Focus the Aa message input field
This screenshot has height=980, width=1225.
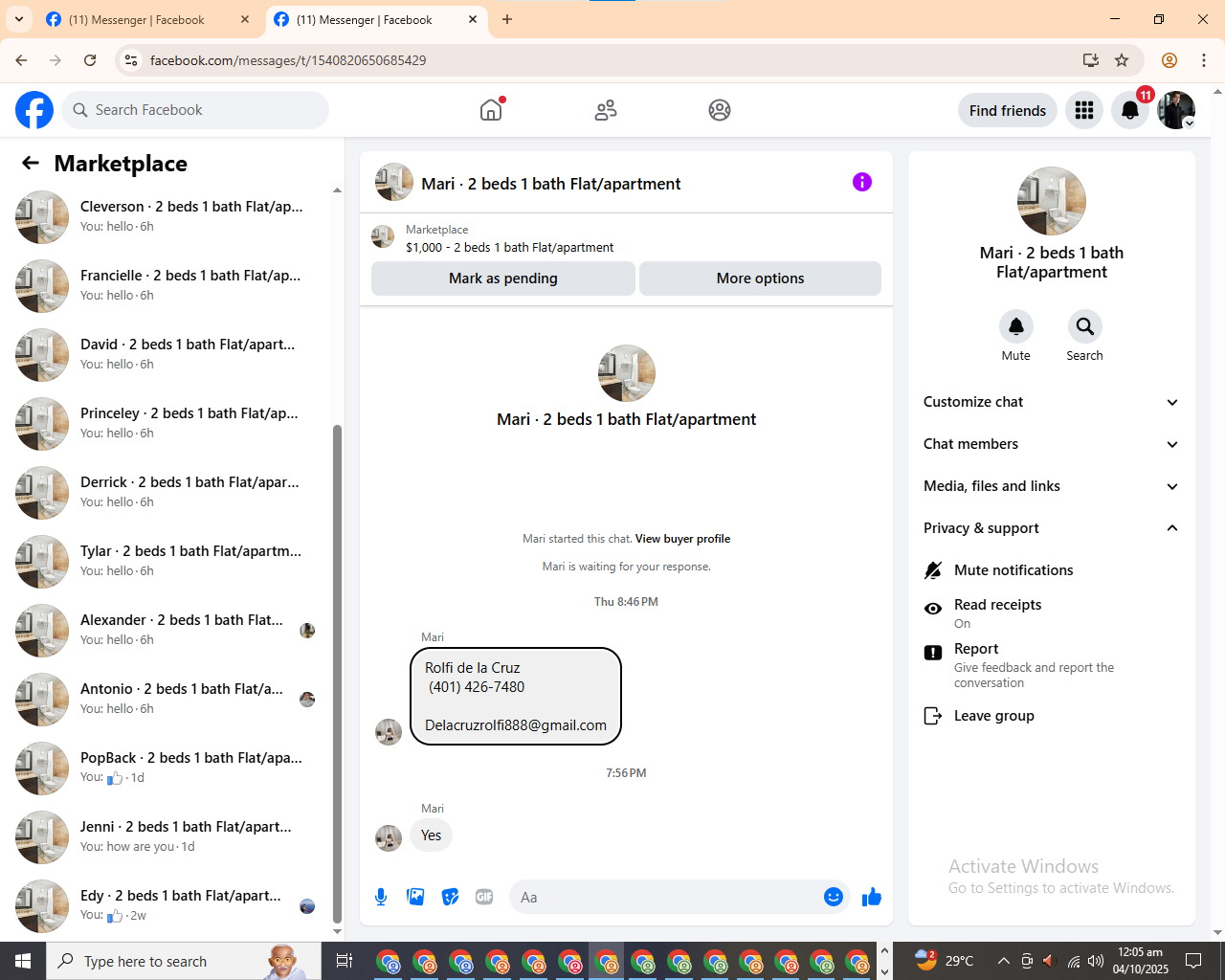[x=665, y=897]
